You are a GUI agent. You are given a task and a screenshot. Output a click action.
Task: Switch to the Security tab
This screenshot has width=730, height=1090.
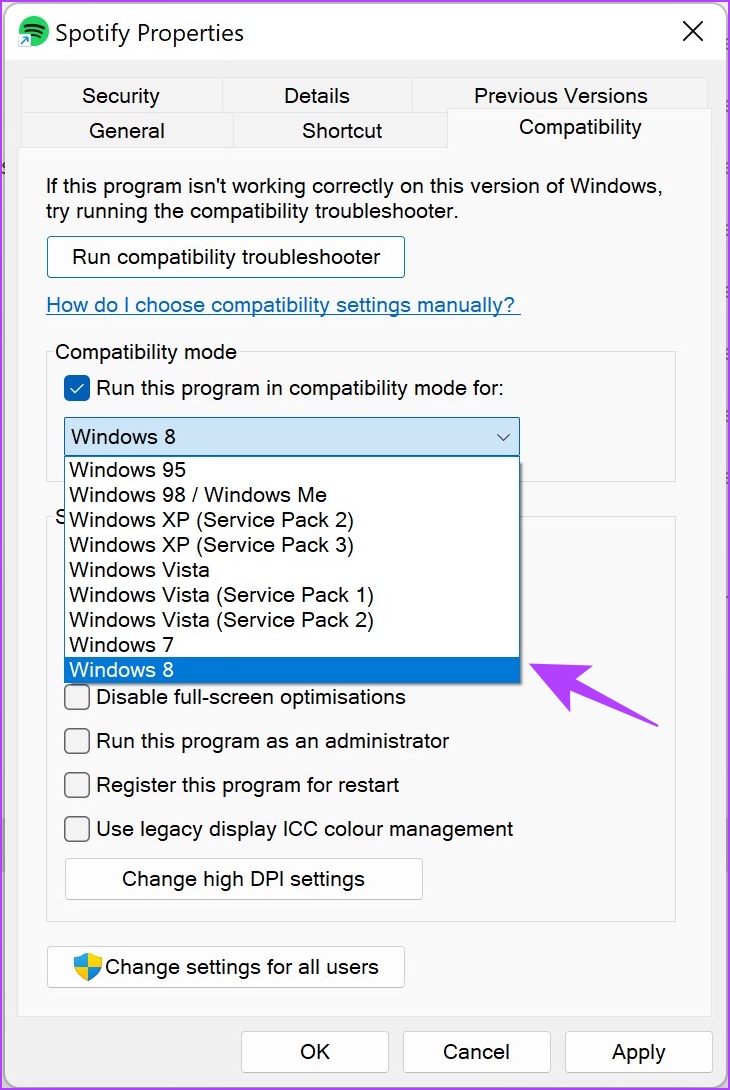pos(122,95)
